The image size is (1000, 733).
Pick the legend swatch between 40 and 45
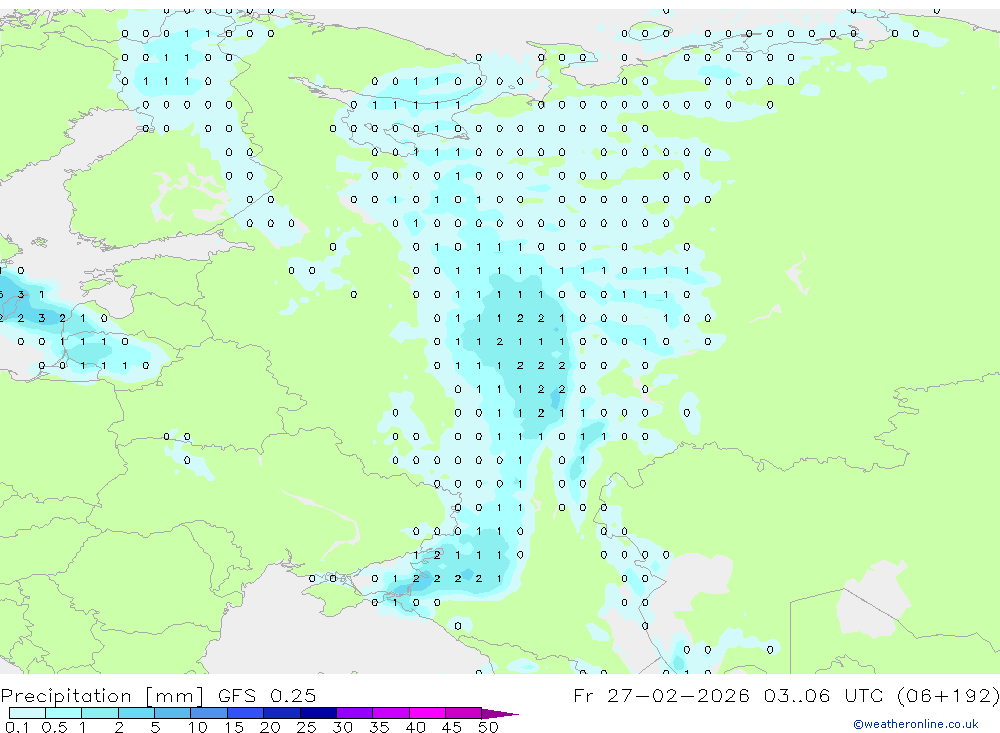click(x=427, y=713)
